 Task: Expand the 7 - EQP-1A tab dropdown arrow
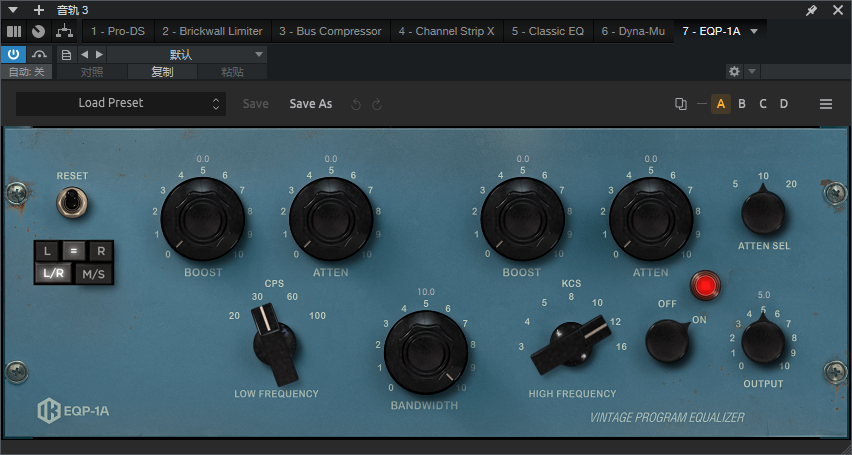tap(754, 32)
